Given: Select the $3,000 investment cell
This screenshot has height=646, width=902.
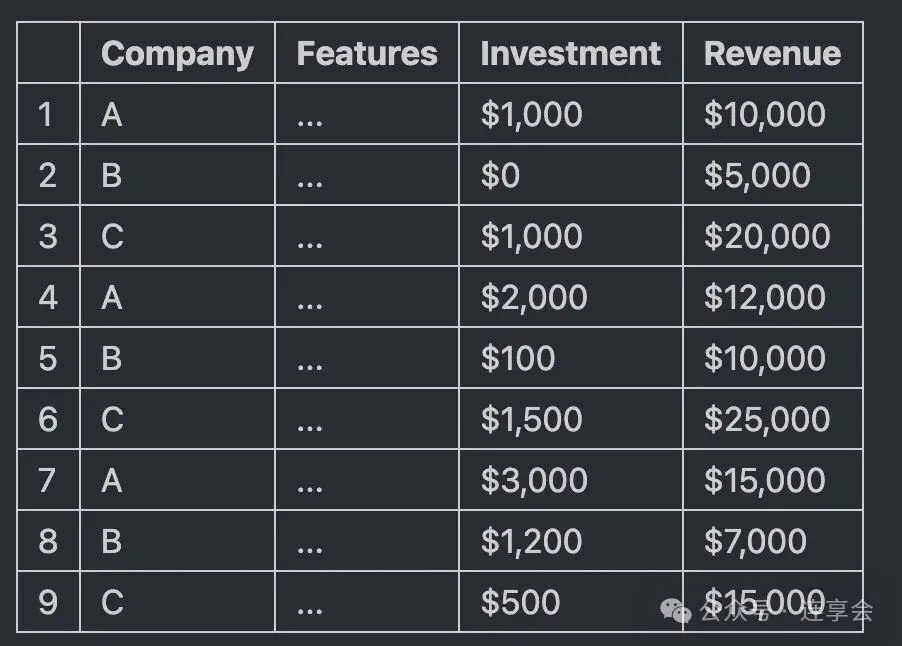Looking at the screenshot, I should pos(571,480).
